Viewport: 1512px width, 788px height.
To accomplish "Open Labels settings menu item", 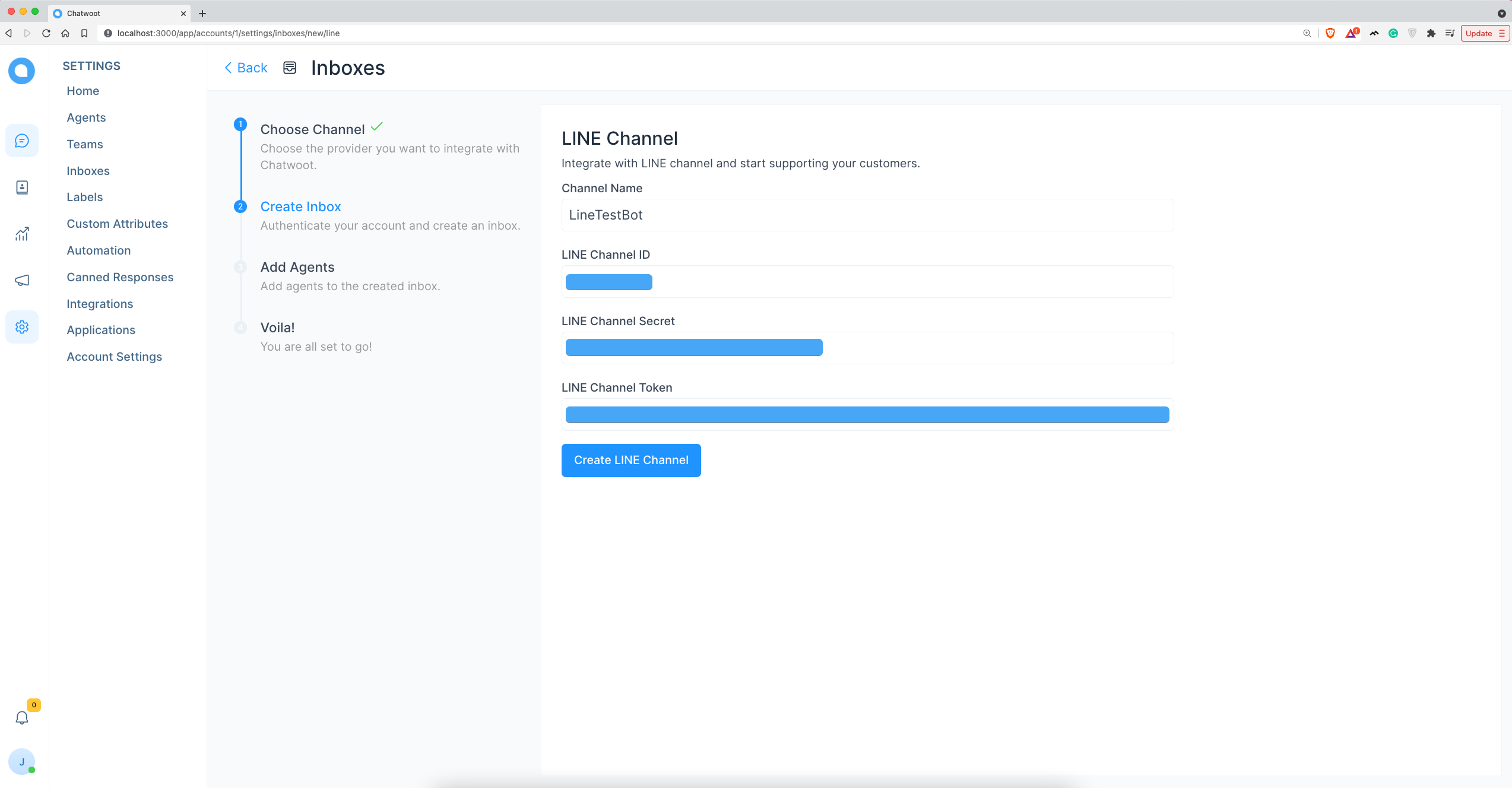I will pyautogui.click(x=85, y=197).
